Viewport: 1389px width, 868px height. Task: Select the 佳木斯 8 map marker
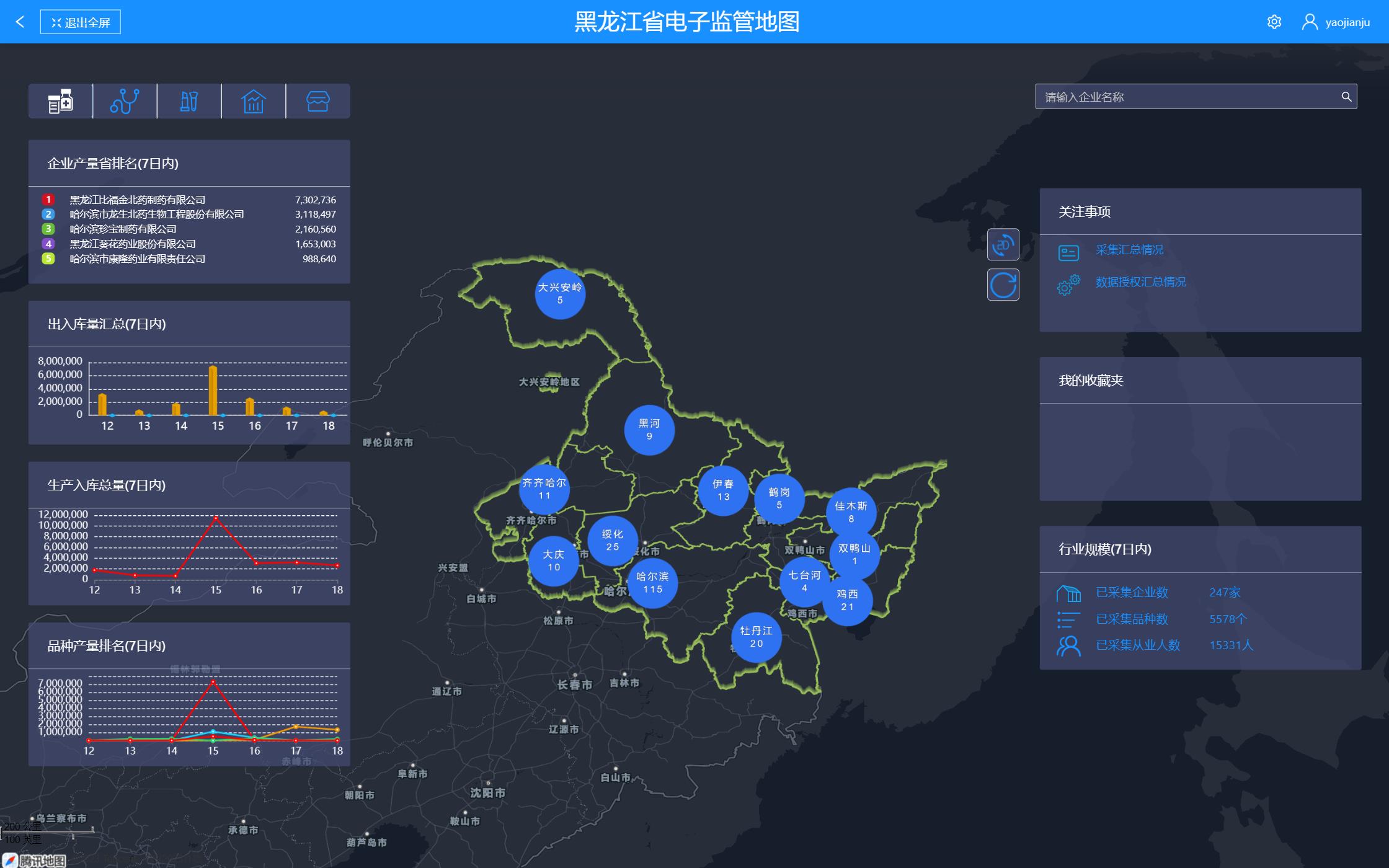point(851,512)
